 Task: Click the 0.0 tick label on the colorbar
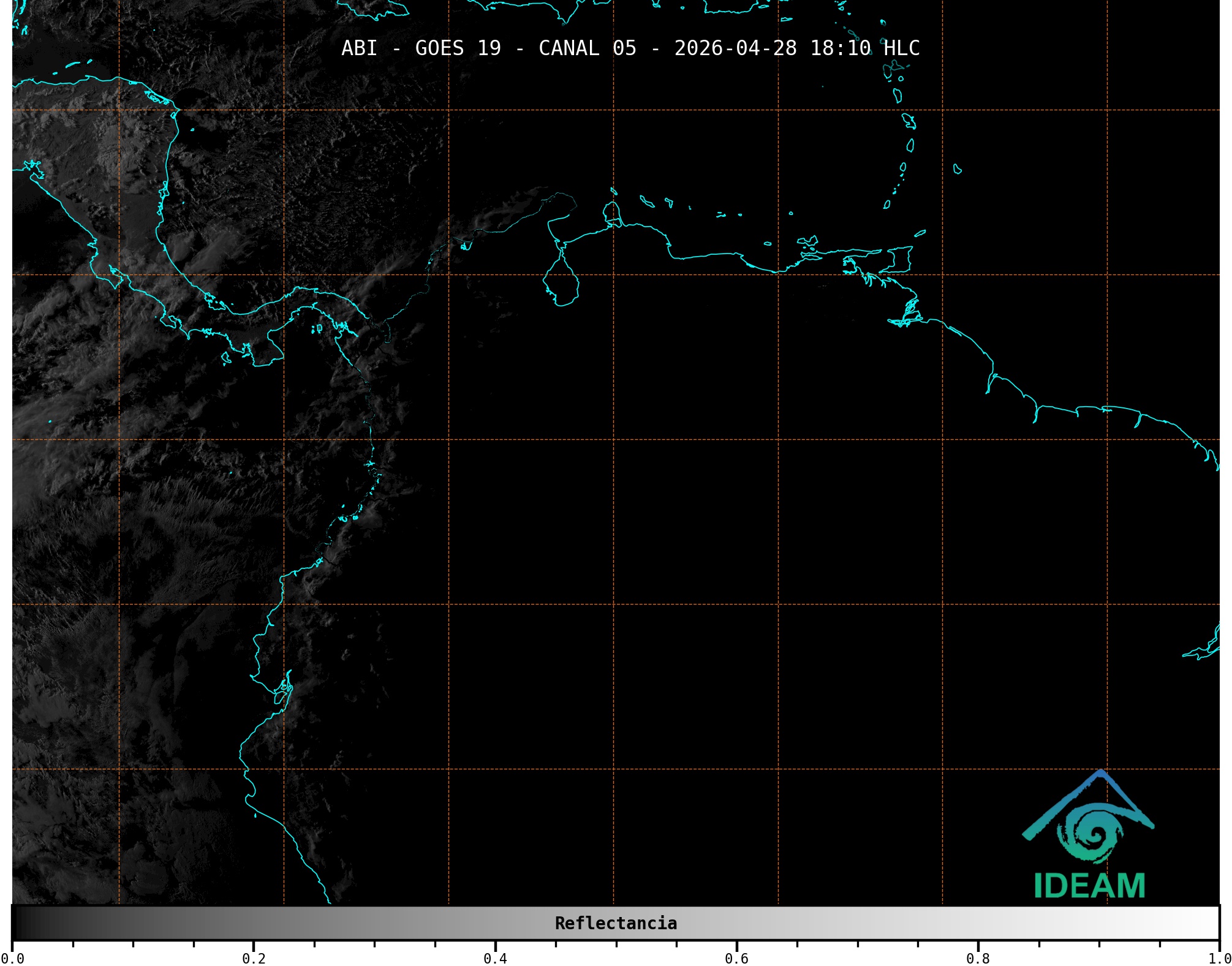[12, 959]
